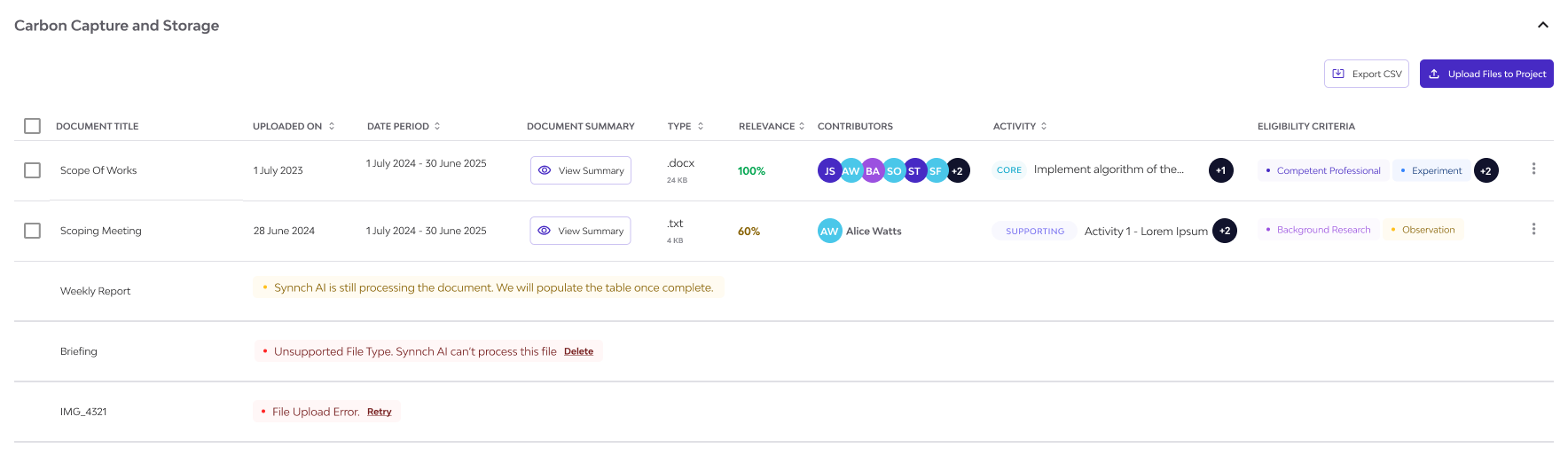
Task: Click Export CSV button
Action: coord(1367,74)
